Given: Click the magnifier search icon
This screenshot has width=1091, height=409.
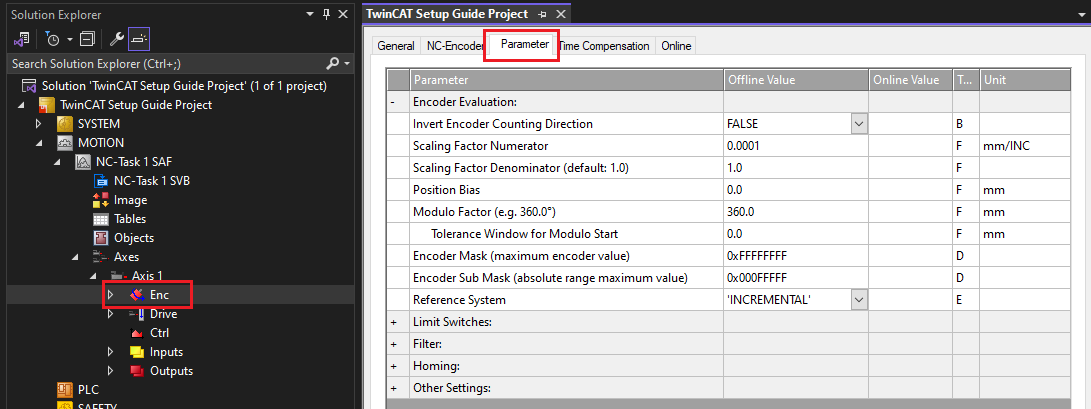Looking at the screenshot, I should pyautogui.click(x=333, y=64).
